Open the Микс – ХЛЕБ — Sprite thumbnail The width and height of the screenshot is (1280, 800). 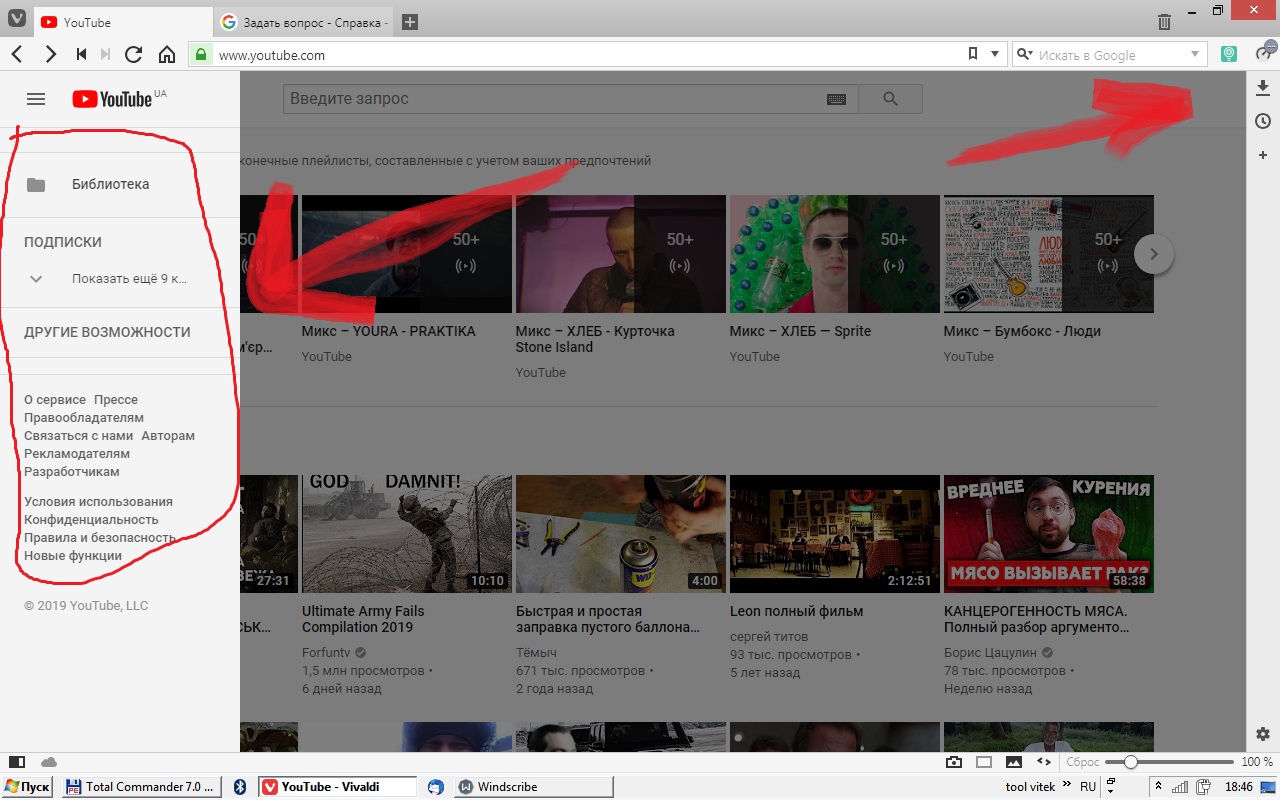(835, 254)
